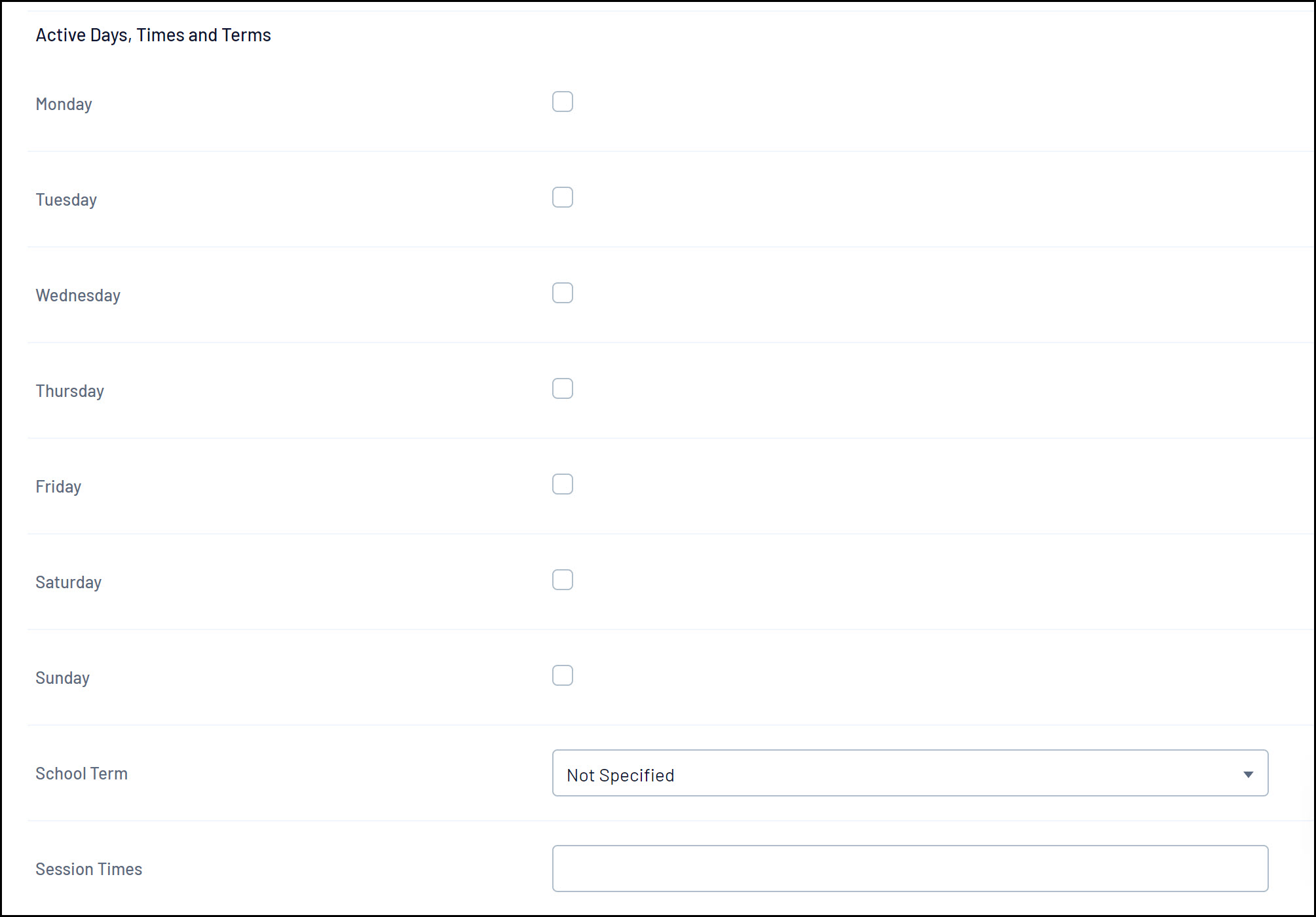Click the Sunday label text

62,678
